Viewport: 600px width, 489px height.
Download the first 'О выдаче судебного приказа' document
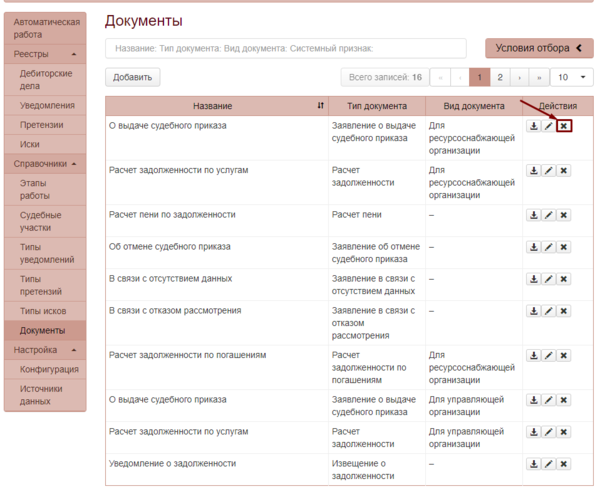coord(533,126)
